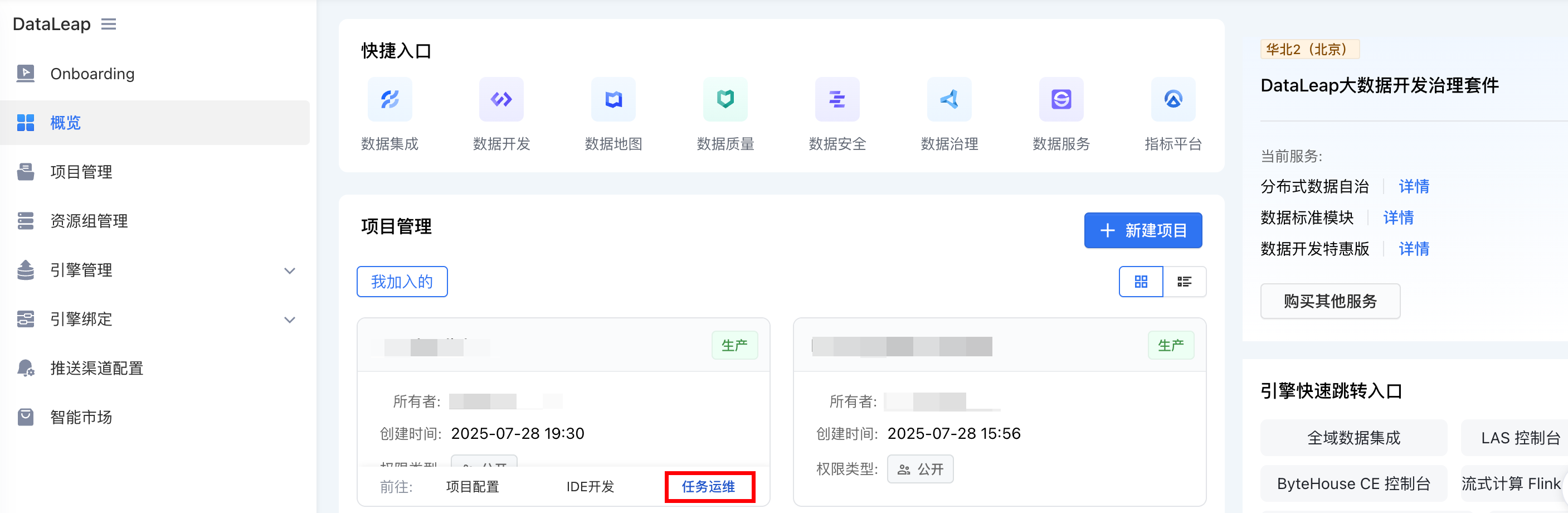The width and height of the screenshot is (1568, 513).
Task: Click the 智能市场 sidebar icon
Action: point(26,417)
